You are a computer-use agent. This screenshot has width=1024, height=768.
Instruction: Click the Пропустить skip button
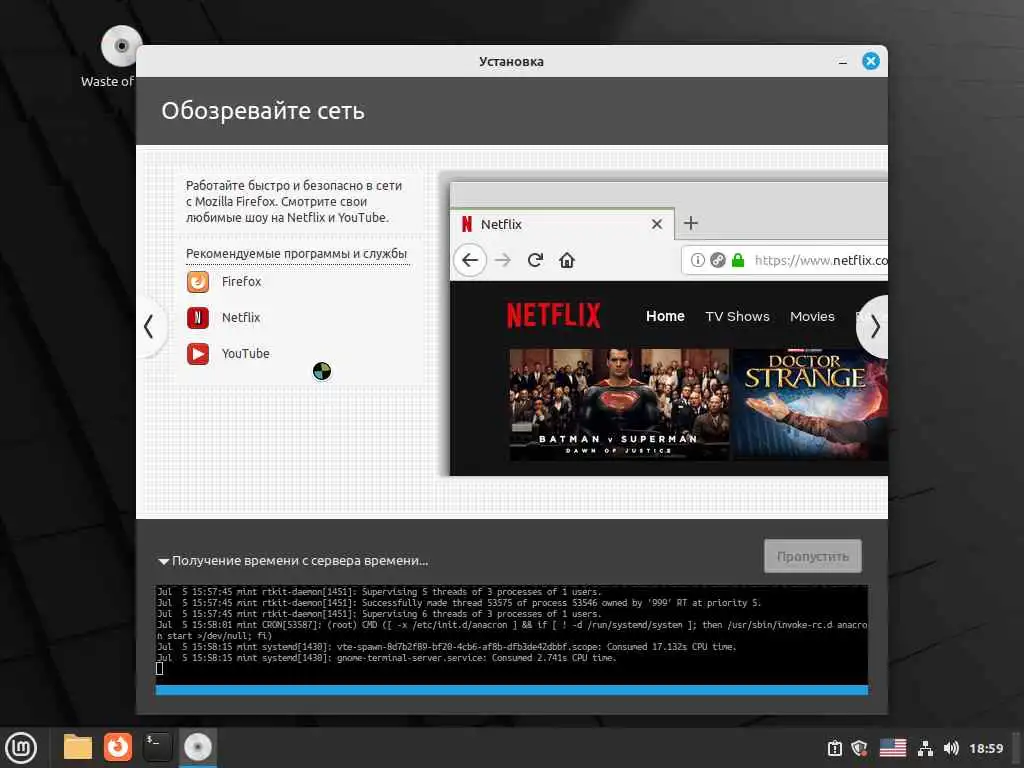[812, 556]
